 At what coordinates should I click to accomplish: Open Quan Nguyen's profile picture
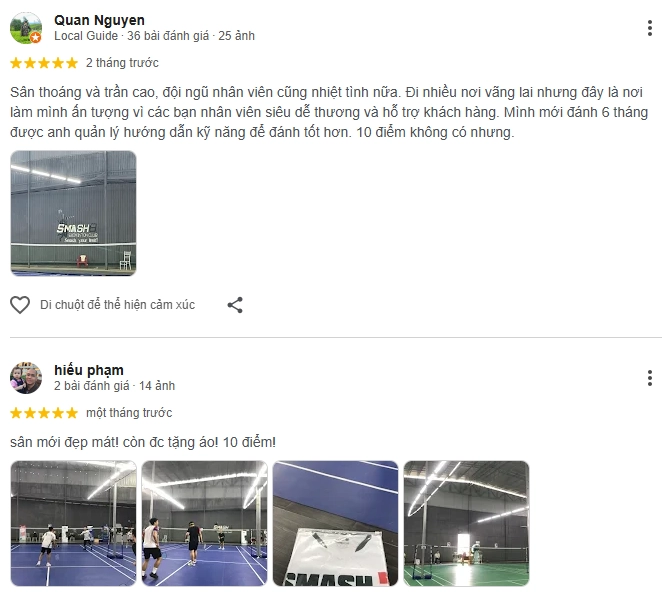pyautogui.click(x=26, y=28)
